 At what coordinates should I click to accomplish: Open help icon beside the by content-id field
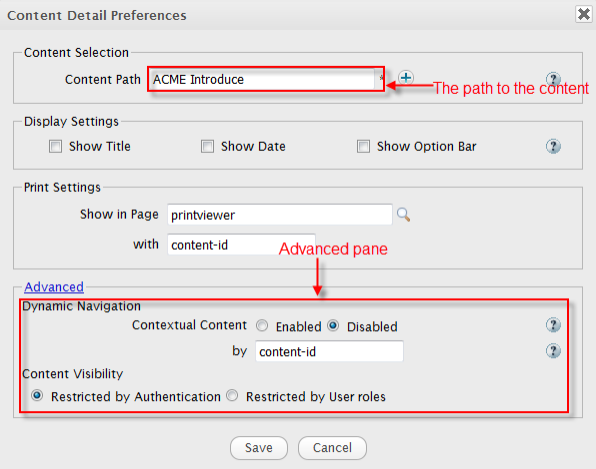click(553, 351)
